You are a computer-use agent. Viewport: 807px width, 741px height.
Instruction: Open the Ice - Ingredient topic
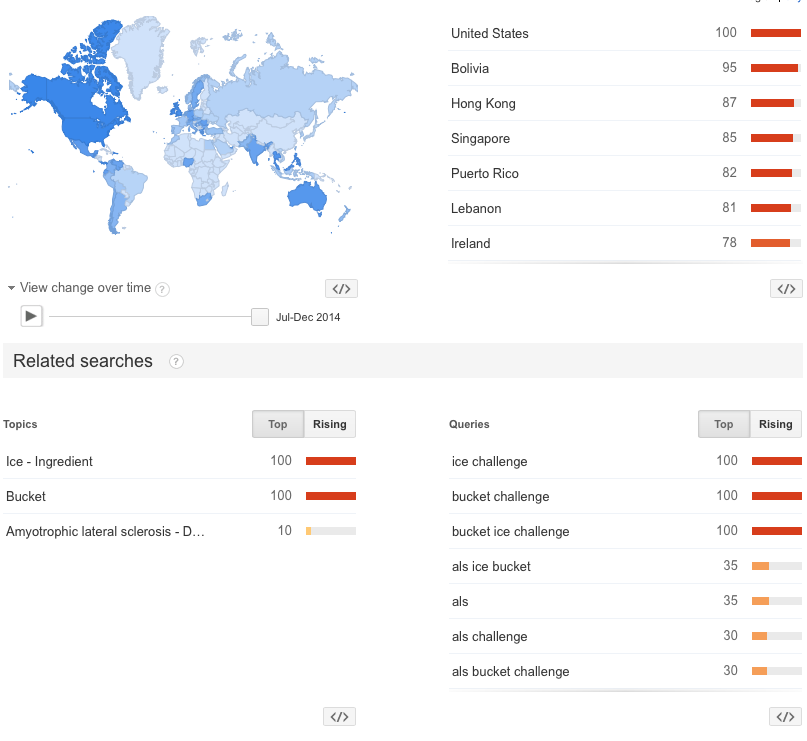point(50,461)
